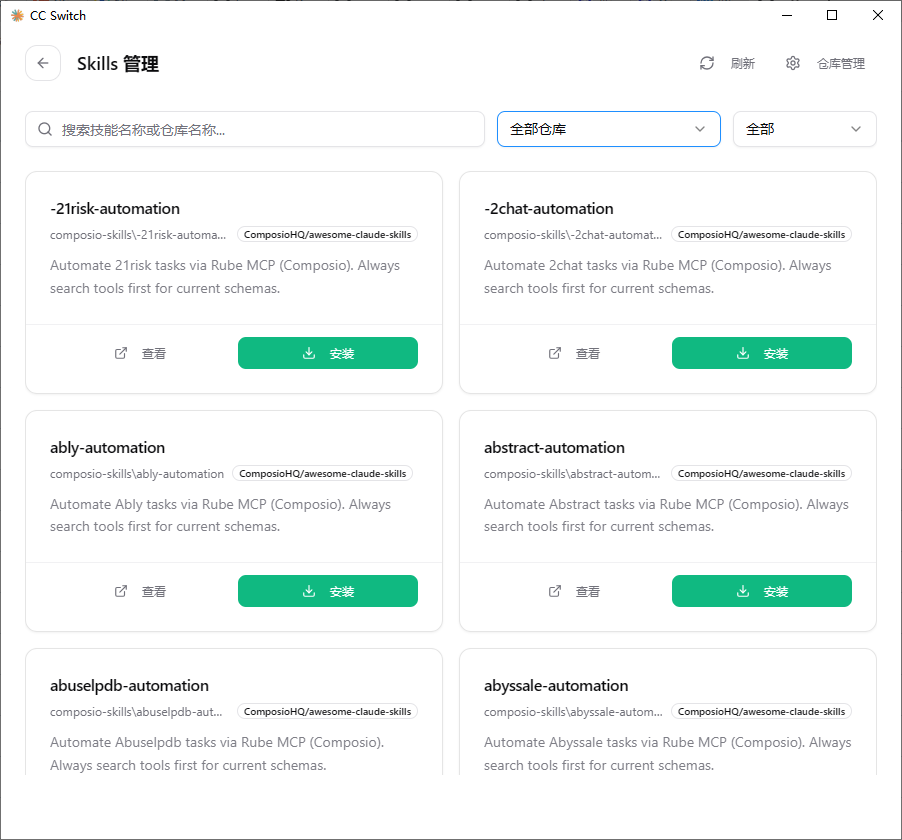The image size is (902, 840).
Task: Expand the 全部仓库 repository dropdown
Action: 608,129
